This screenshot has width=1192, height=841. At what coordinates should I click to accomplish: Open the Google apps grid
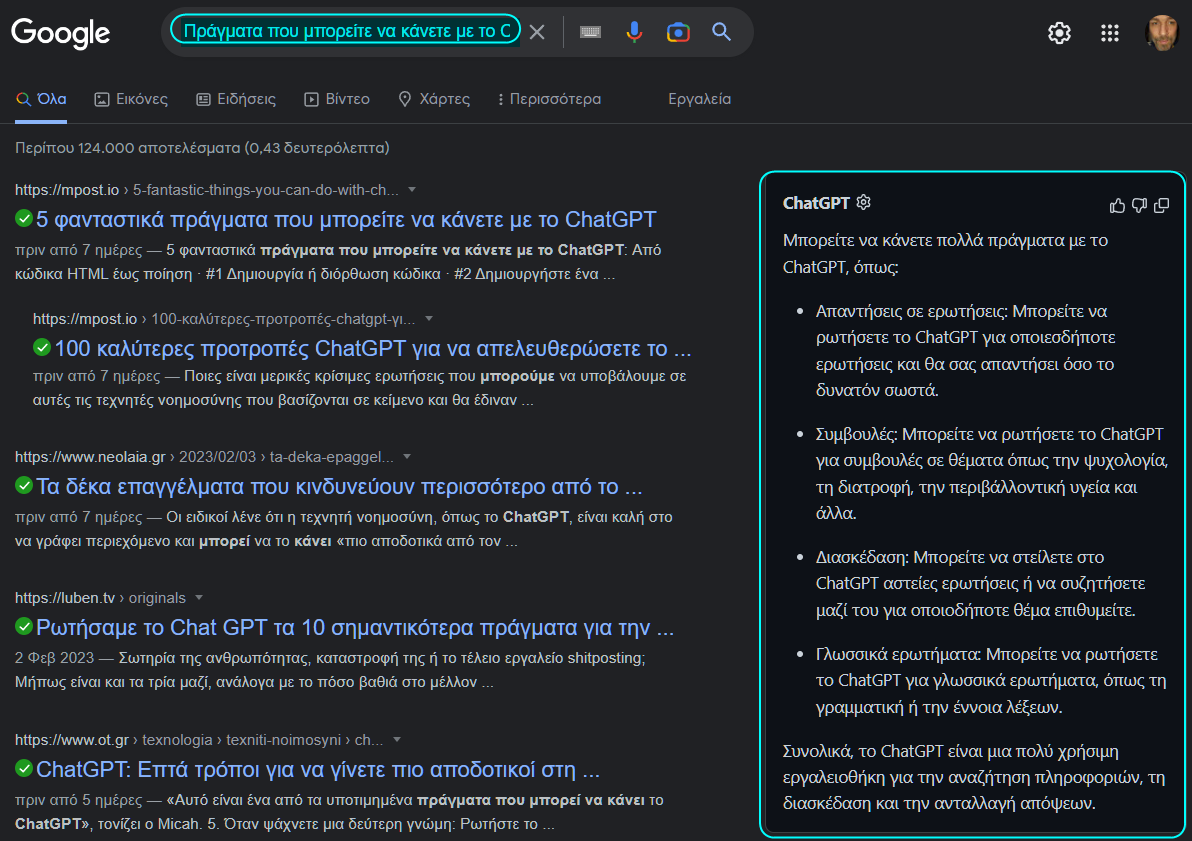[x=1110, y=33]
